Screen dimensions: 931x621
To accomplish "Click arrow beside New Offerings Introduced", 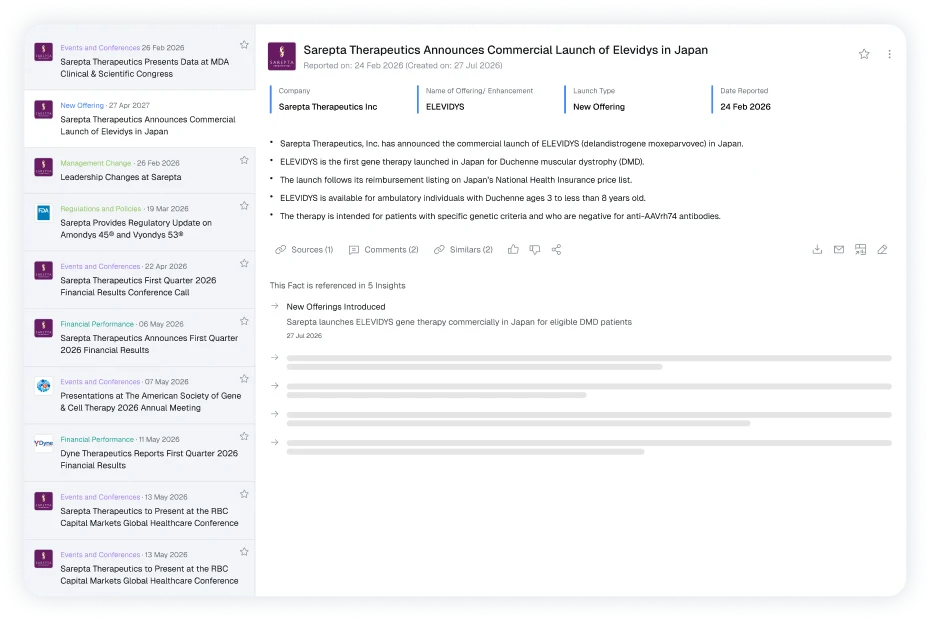I will point(274,306).
